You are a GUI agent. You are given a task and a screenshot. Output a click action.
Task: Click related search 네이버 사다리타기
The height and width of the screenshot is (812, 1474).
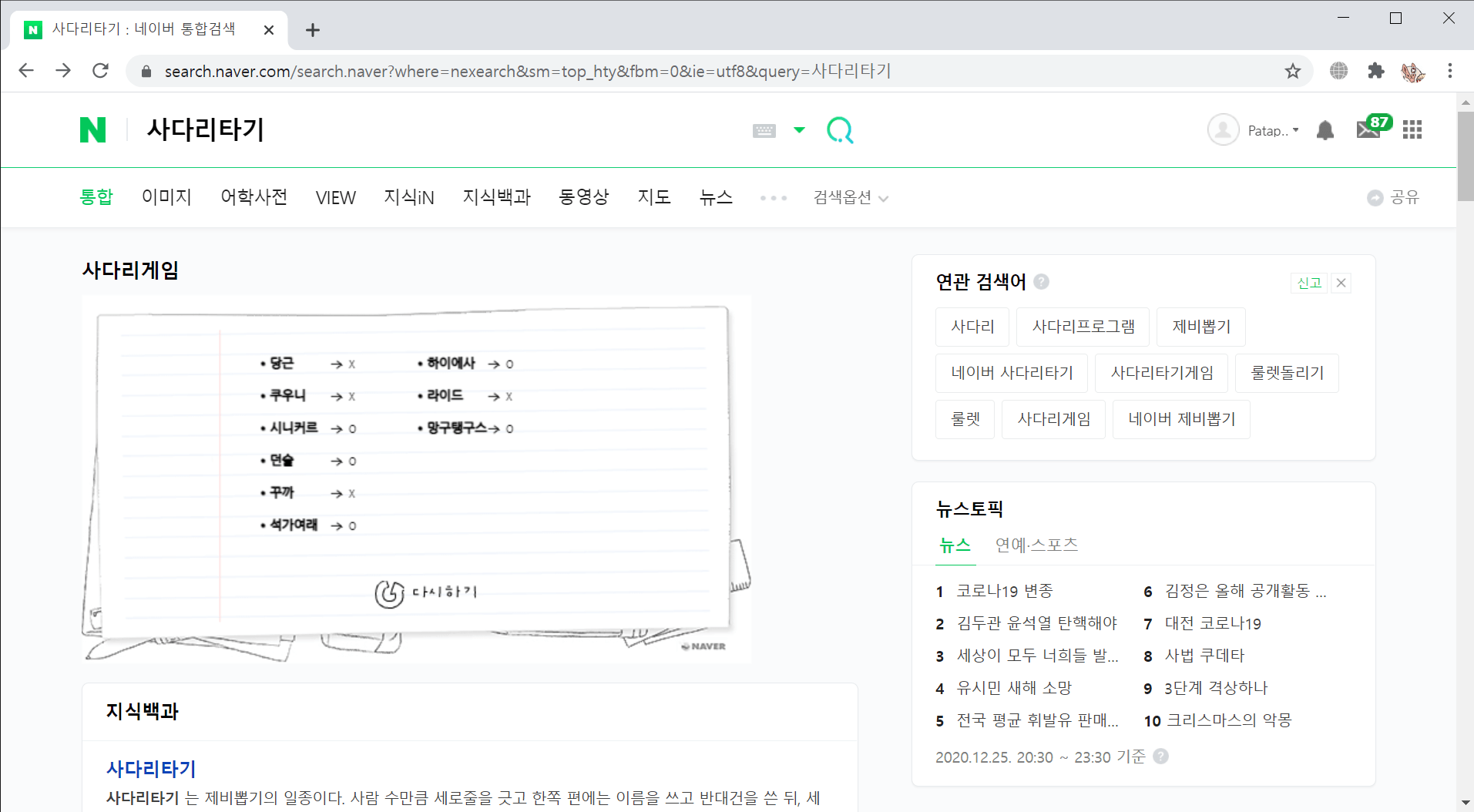[1012, 373]
